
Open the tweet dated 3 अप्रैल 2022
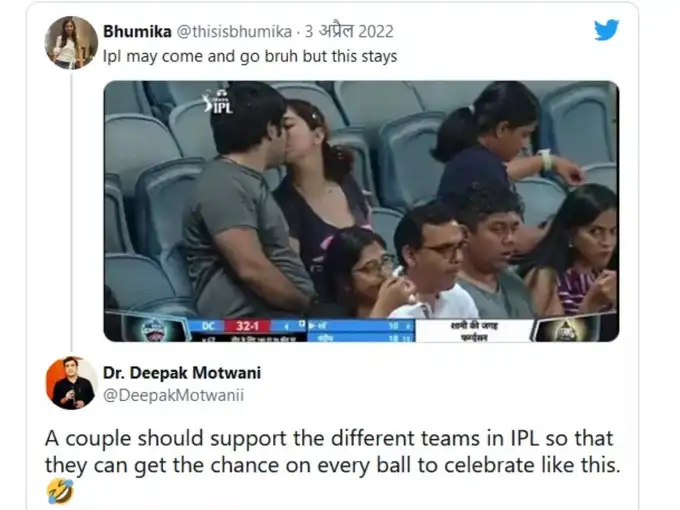349,31
